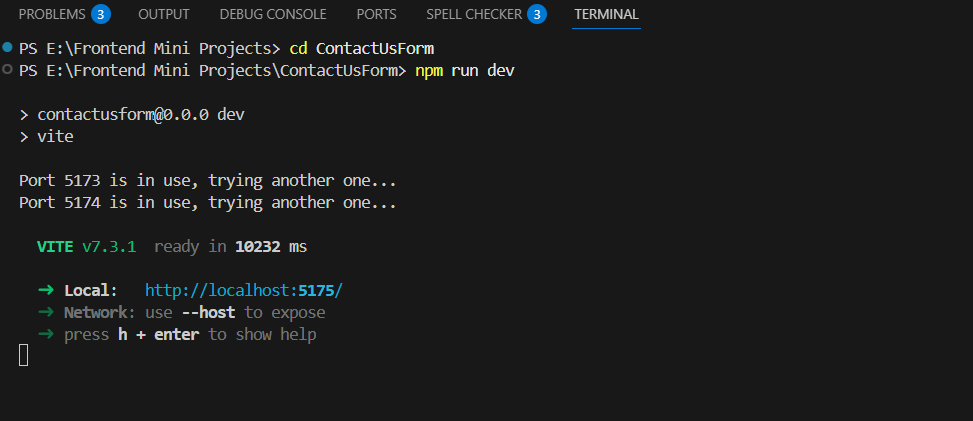Click the green arrow beside Local

[45, 291]
